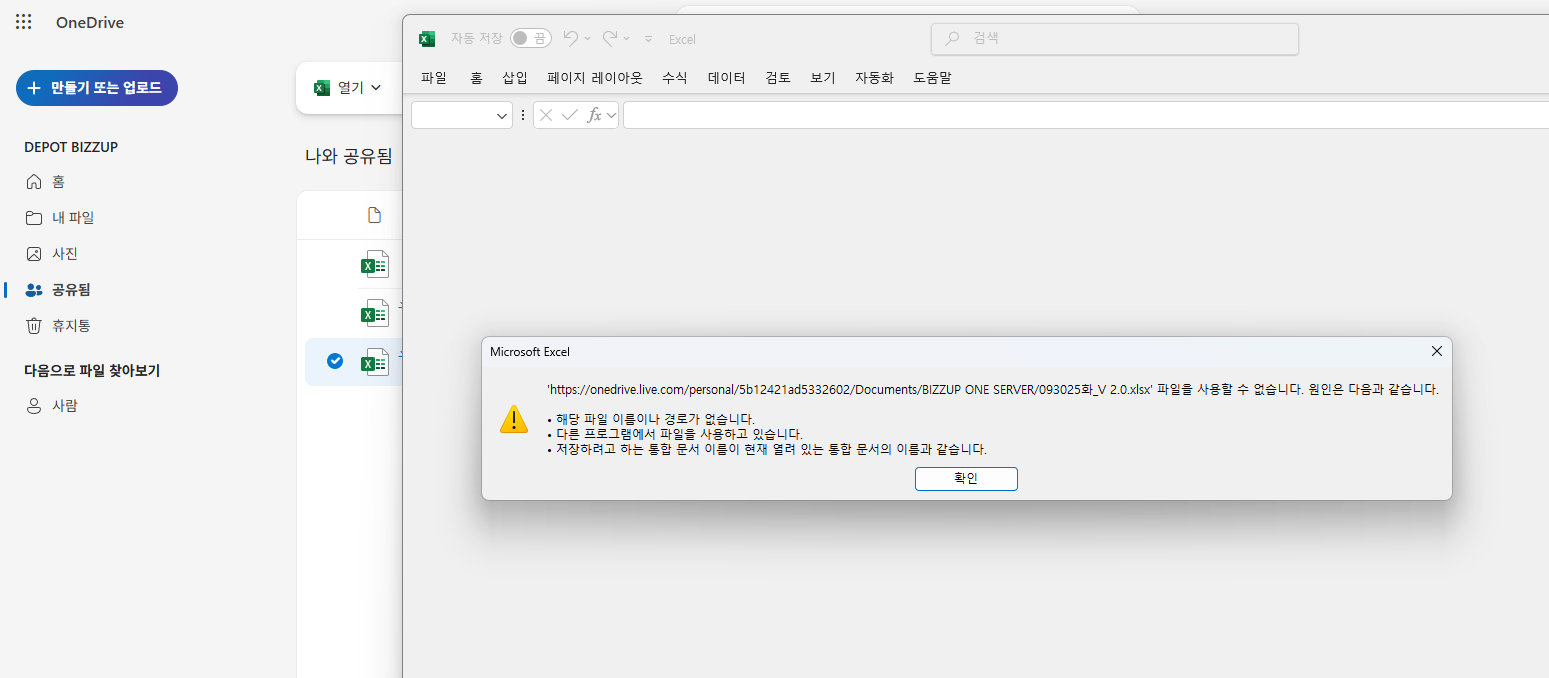Screen dimensions: 1549x678
Task: Click the DEPOT BIZZUP account label
Action: (x=71, y=147)
